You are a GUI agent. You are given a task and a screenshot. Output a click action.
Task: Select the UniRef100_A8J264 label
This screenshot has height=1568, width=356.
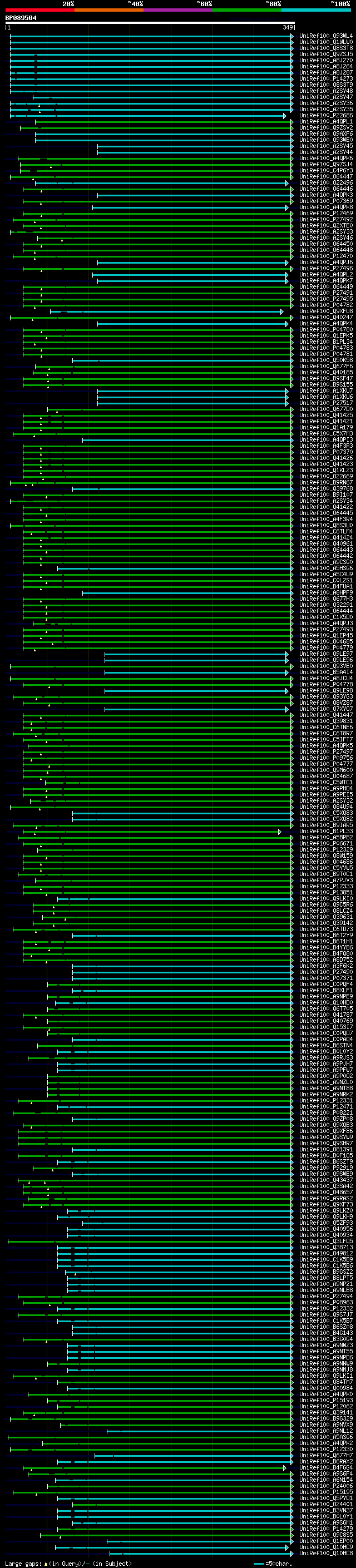tap(325, 66)
